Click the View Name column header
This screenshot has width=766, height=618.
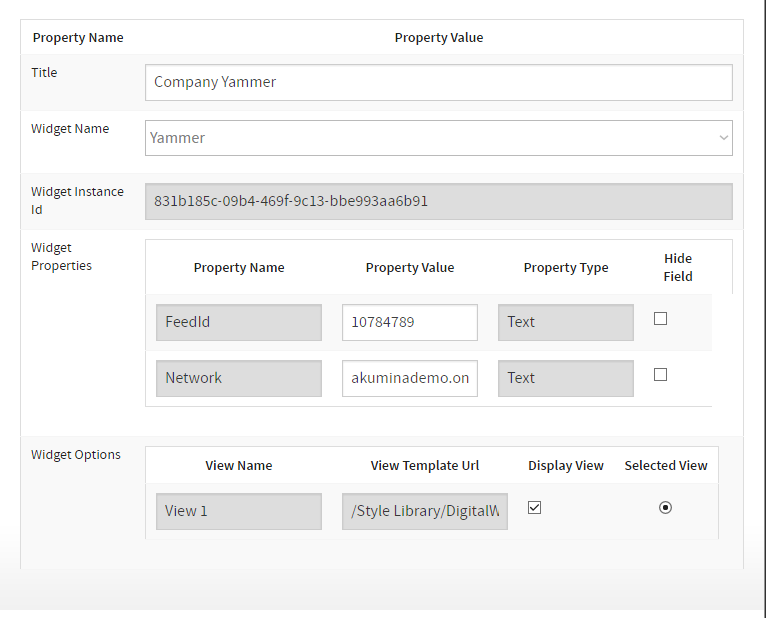[x=238, y=466]
